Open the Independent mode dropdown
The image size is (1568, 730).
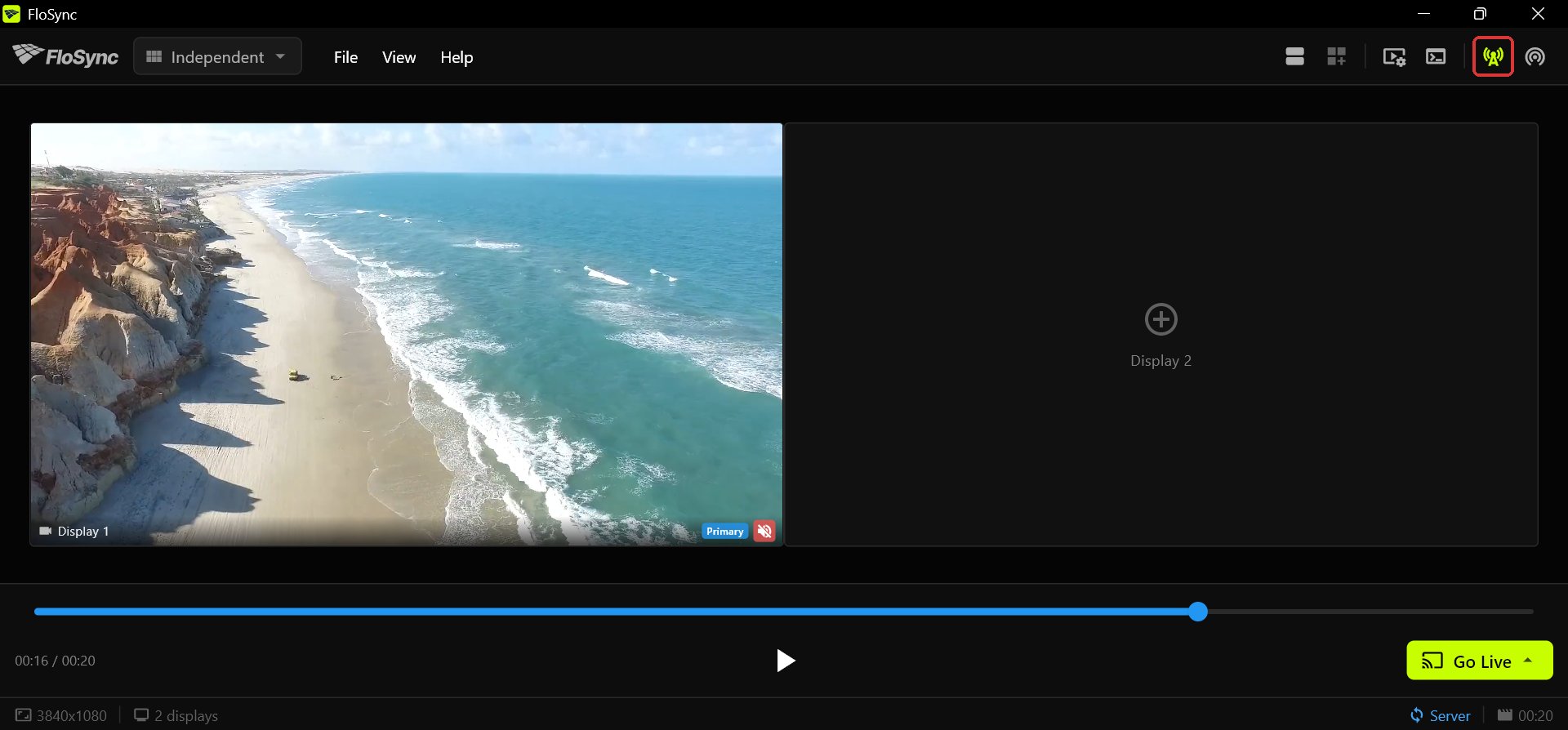coord(217,56)
